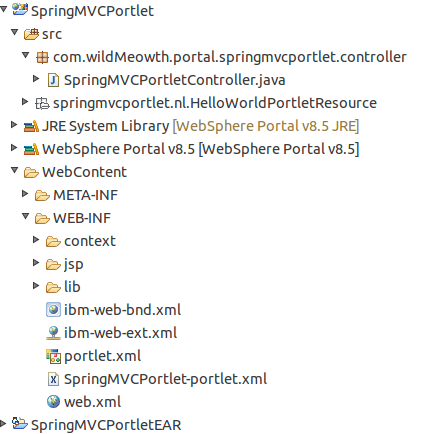
Task: Select the lib folder label
Action: 72,287
